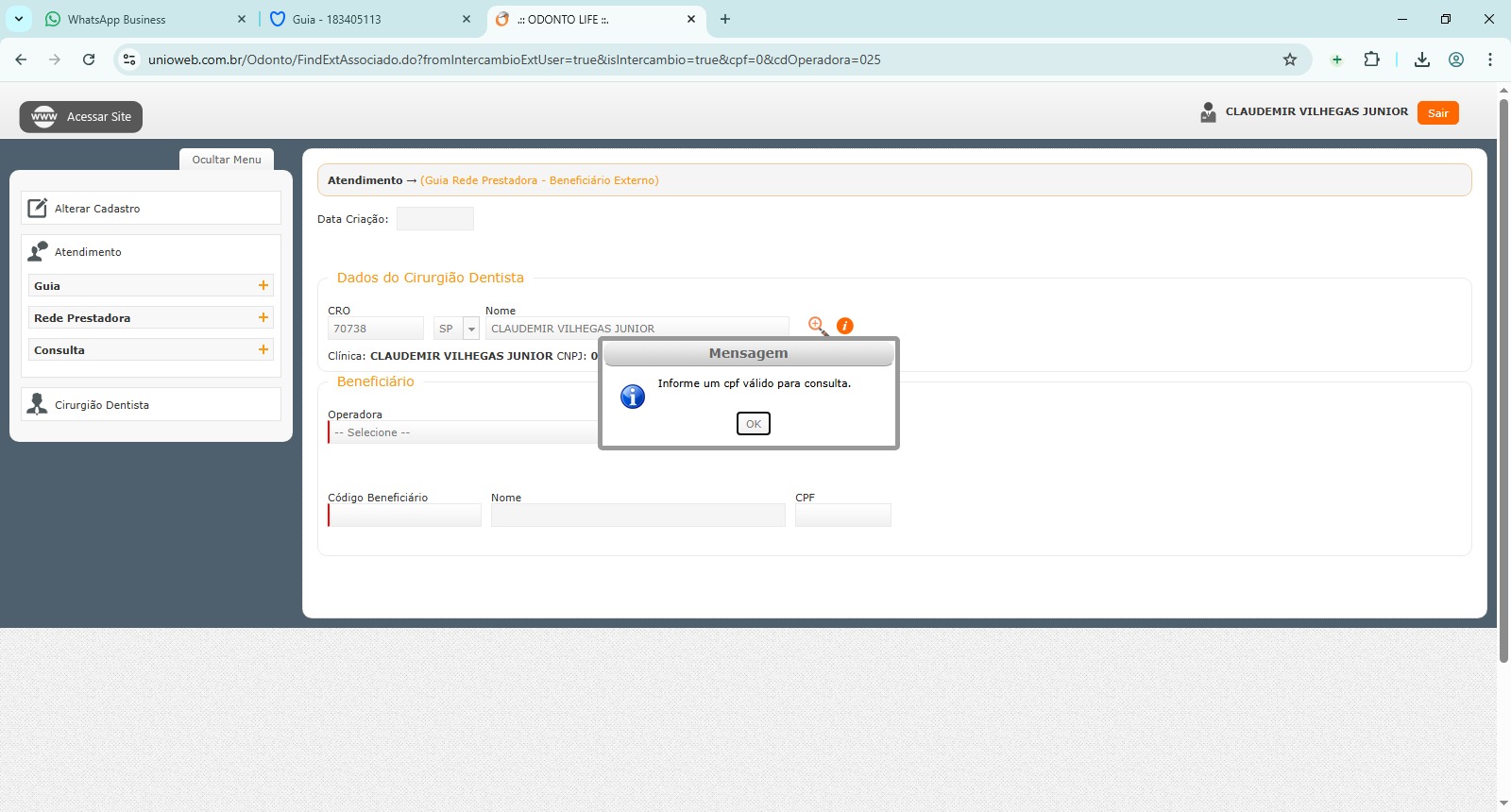Expand the Rede Prestadora section

(x=263, y=317)
